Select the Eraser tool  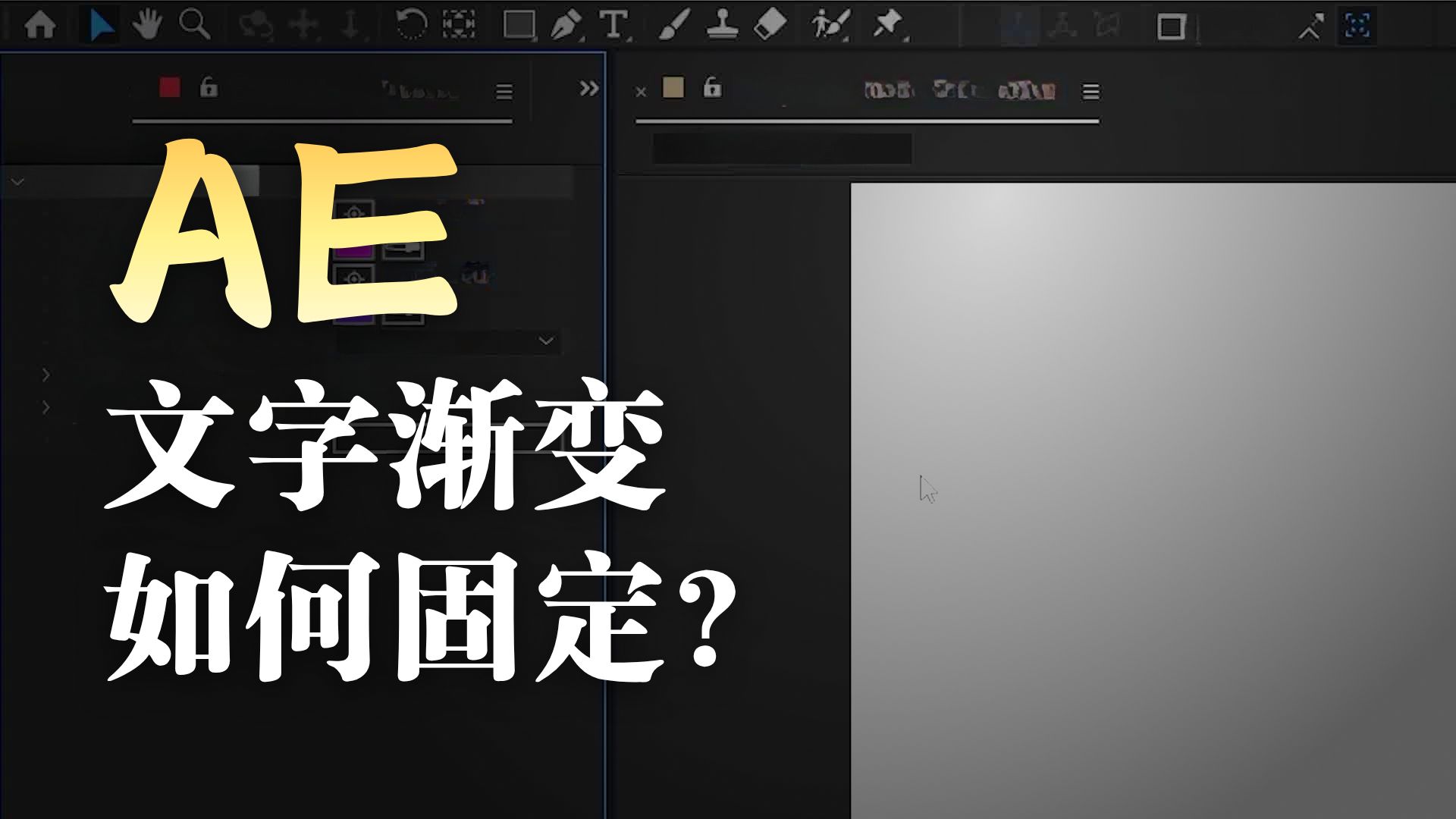(x=770, y=25)
